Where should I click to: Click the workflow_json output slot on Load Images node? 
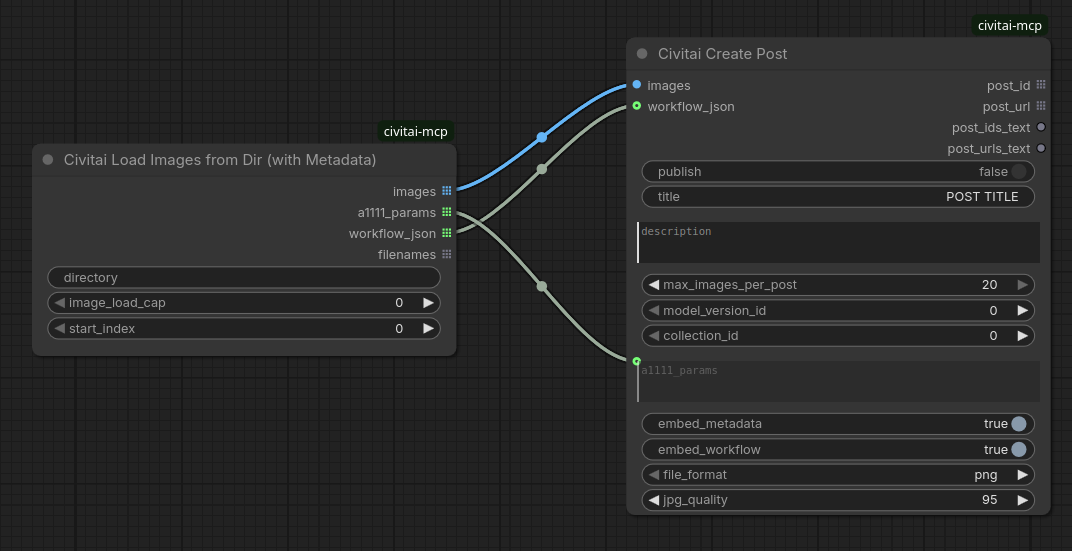(446, 233)
